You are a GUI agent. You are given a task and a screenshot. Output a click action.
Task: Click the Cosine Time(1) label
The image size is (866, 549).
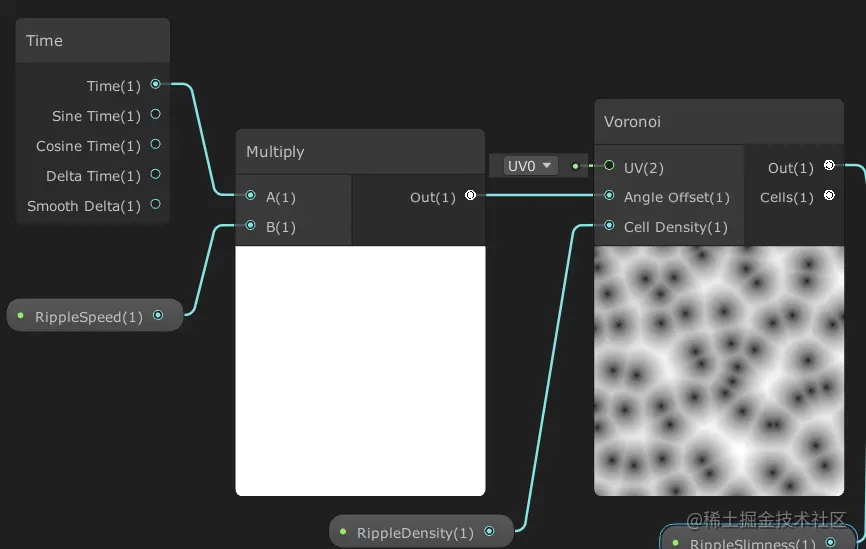[x=88, y=146]
